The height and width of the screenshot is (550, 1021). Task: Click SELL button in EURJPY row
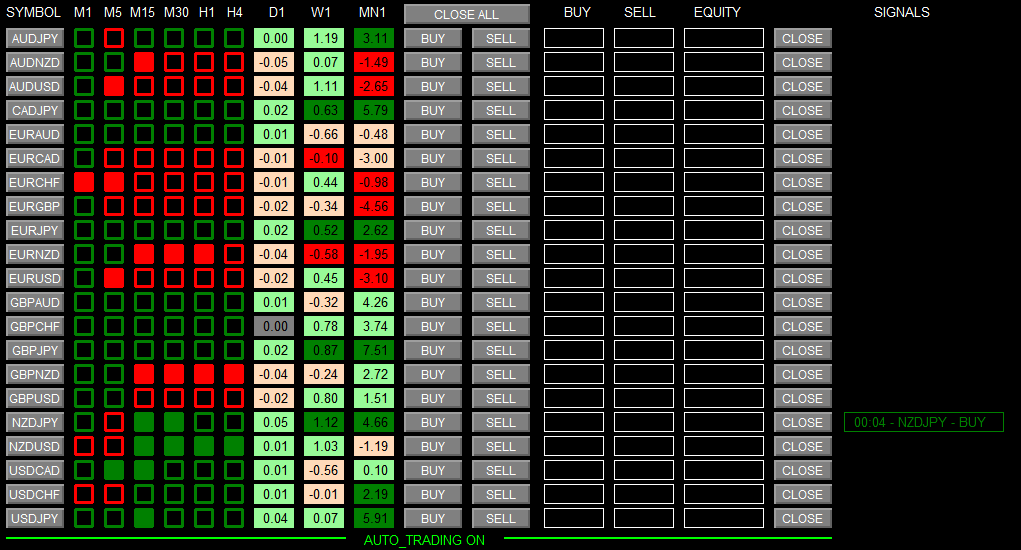501,230
